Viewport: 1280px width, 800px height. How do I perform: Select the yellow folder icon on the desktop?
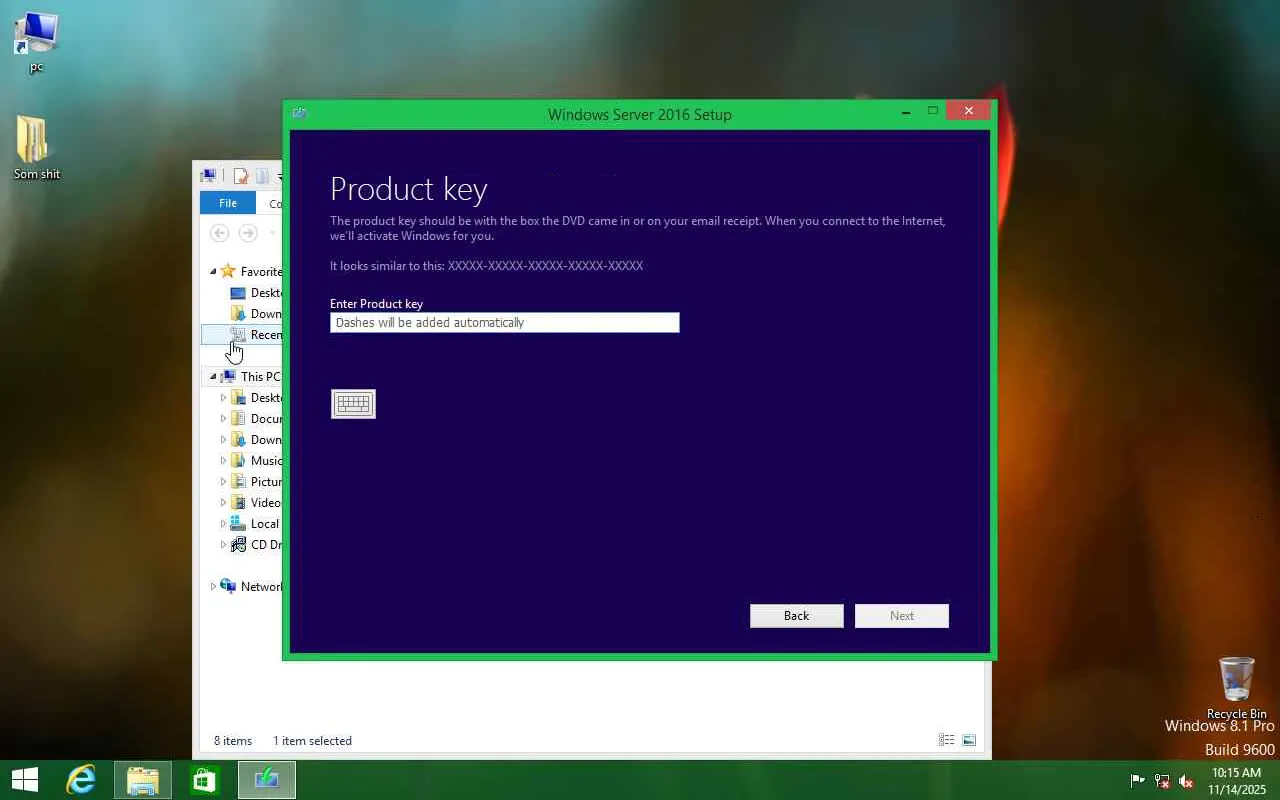coord(36,148)
